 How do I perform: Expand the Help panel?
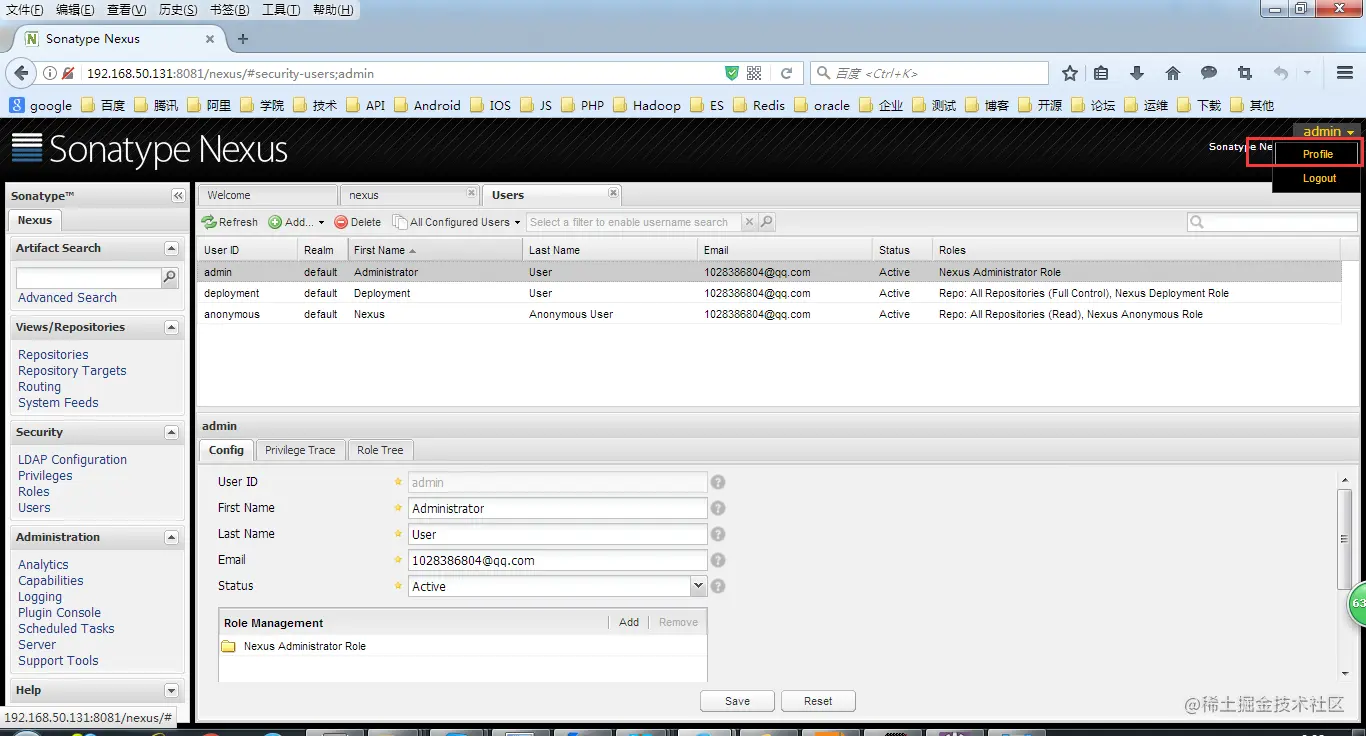171,690
